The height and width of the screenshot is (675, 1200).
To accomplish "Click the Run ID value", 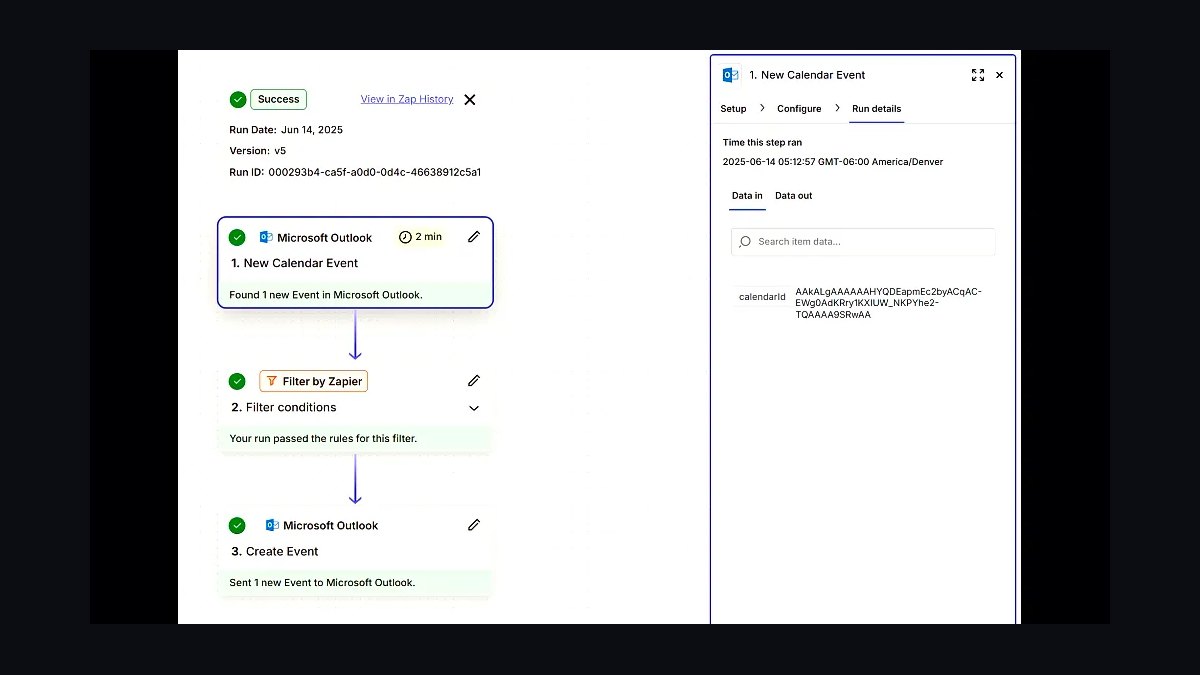I will [x=375, y=172].
